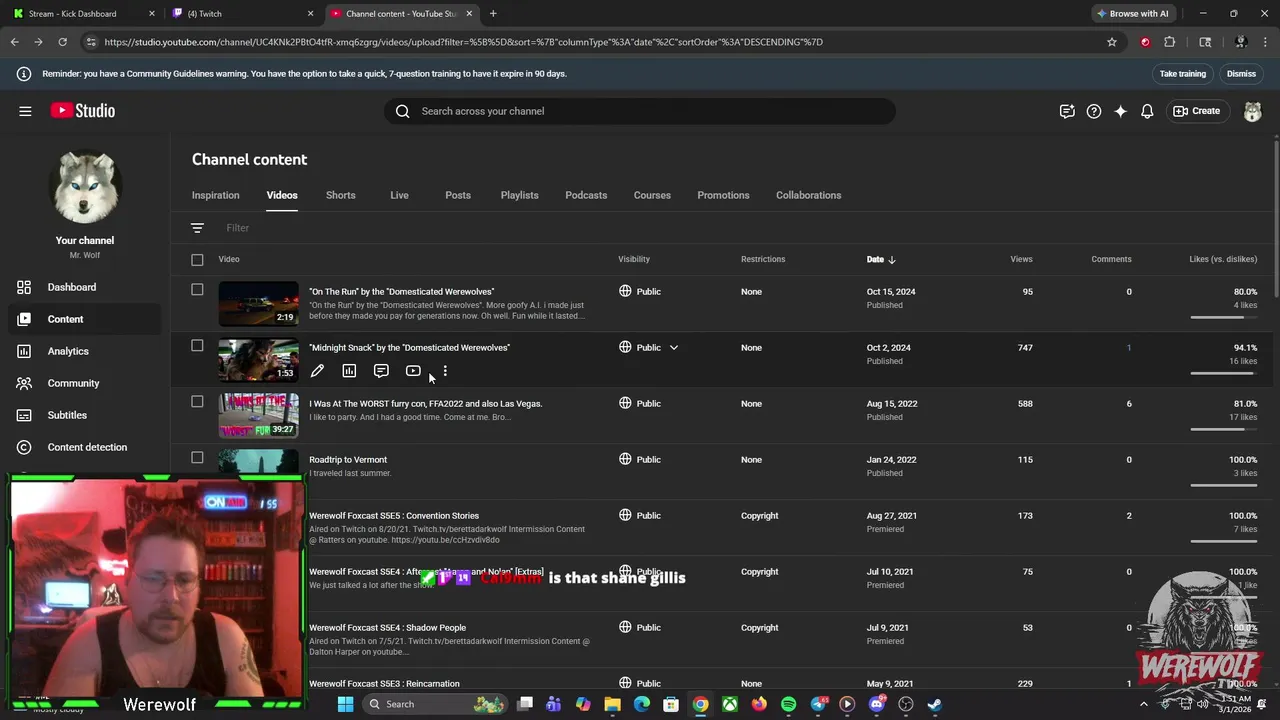Image resolution: width=1280 pixels, height=720 pixels.
Task: Open File Explorer from the taskbar
Action: point(612,704)
